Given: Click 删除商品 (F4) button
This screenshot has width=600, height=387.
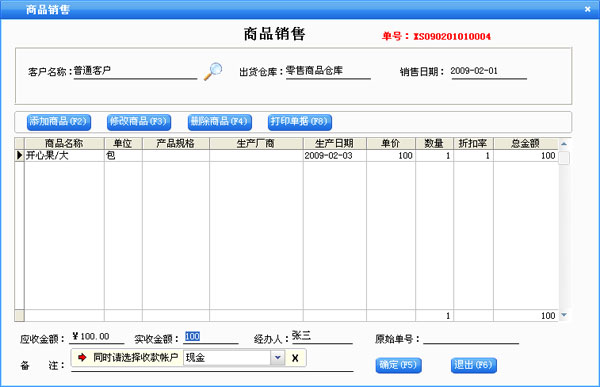Looking at the screenshot, I should [220, 122].
